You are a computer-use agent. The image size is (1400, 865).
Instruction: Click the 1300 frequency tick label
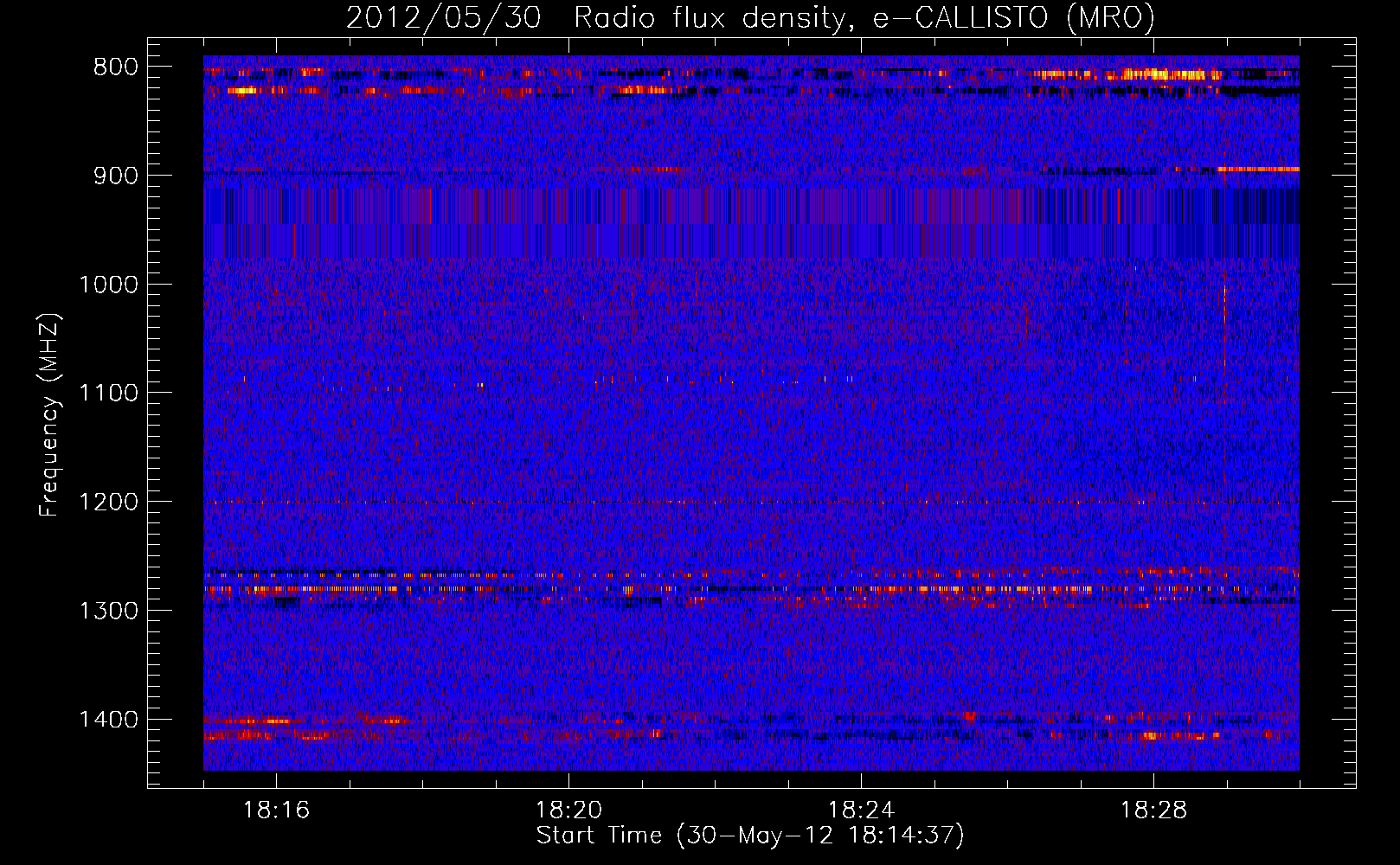[x=108, y=611]
